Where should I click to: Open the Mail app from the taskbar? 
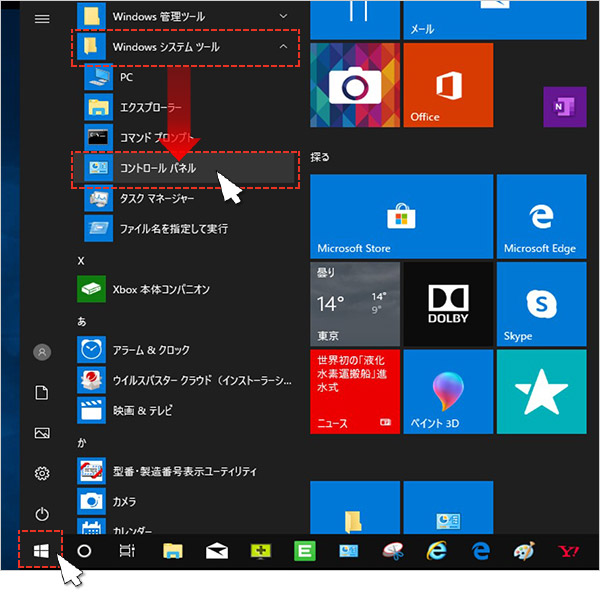(x=217, y=551)
